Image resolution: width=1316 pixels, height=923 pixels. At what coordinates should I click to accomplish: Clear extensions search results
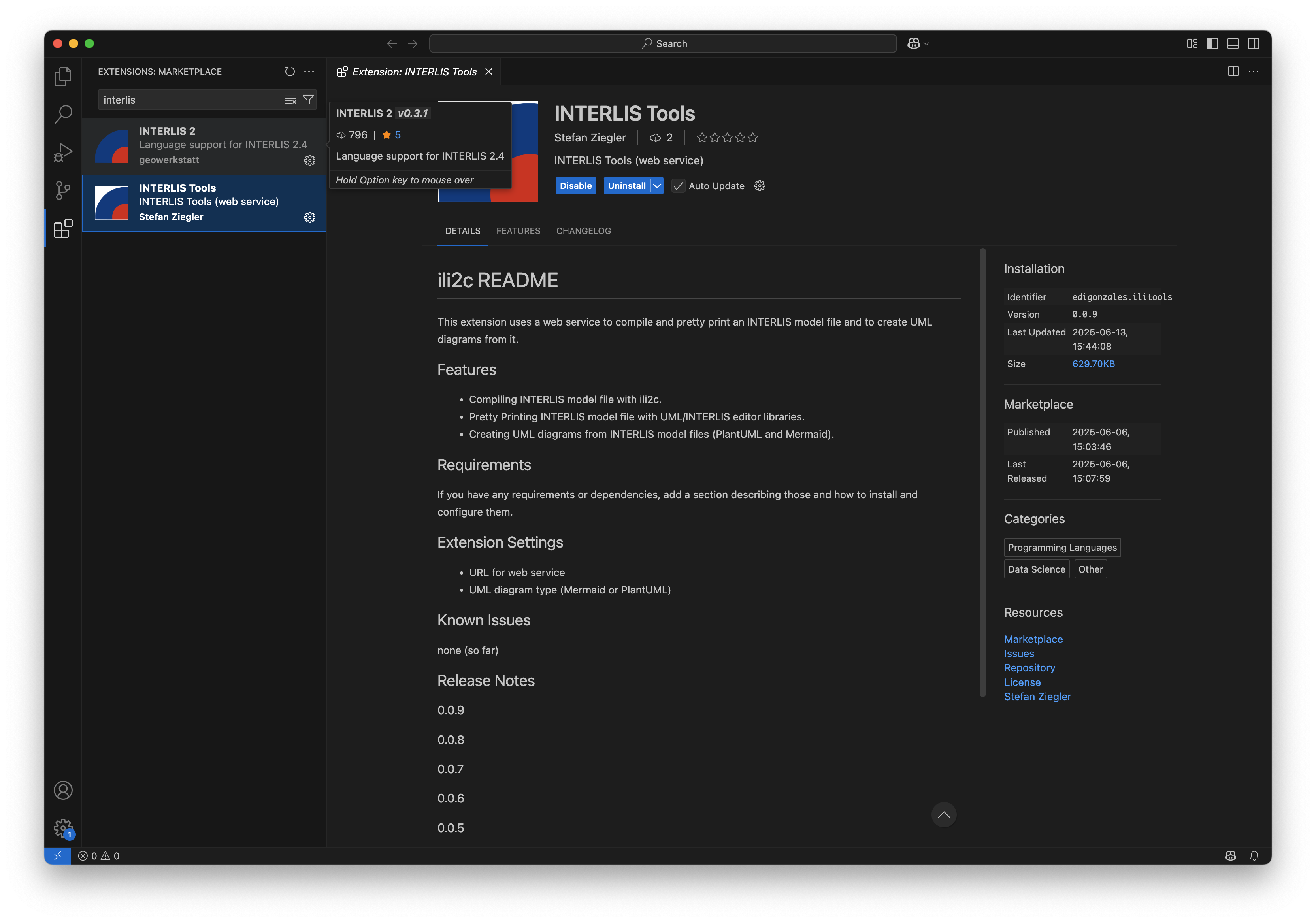290,100
